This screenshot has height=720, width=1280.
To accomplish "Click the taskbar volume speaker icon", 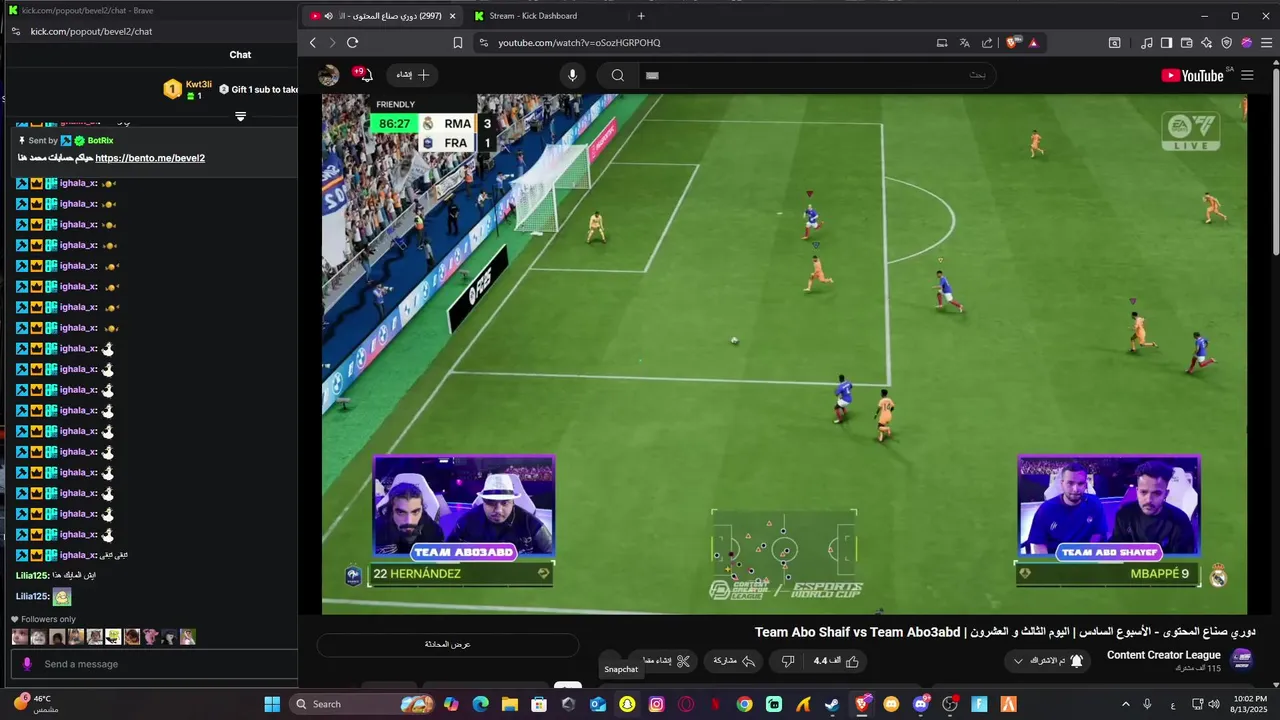I will (x=1214, y=704).
